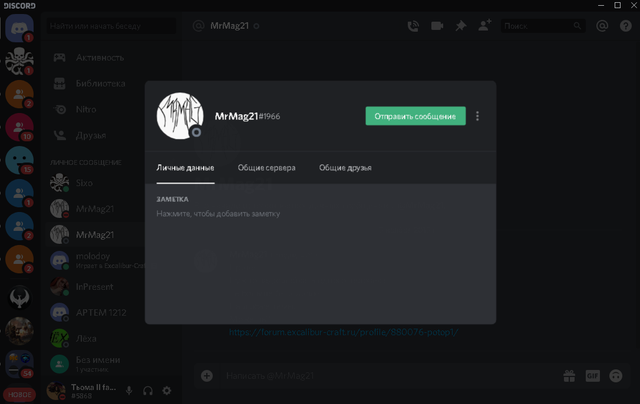The image size is (640, 404).
Task: Switch to the Общие сервера tab
Action: pyautogui.click(x=267, y=168)
